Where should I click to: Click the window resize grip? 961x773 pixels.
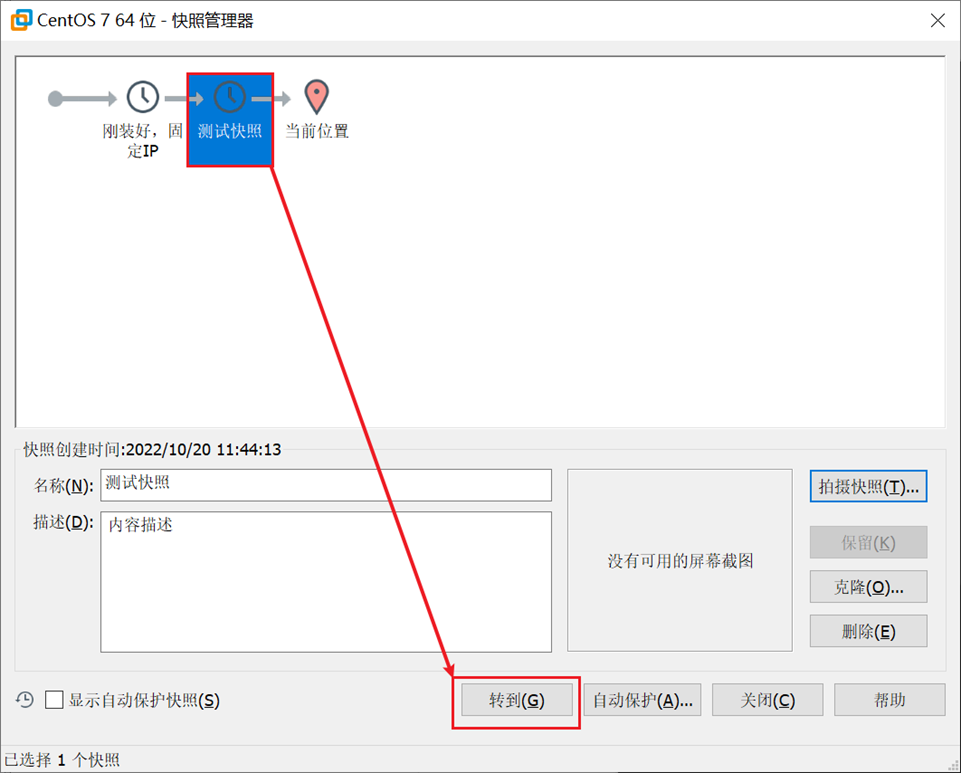(x=954, y=765)
